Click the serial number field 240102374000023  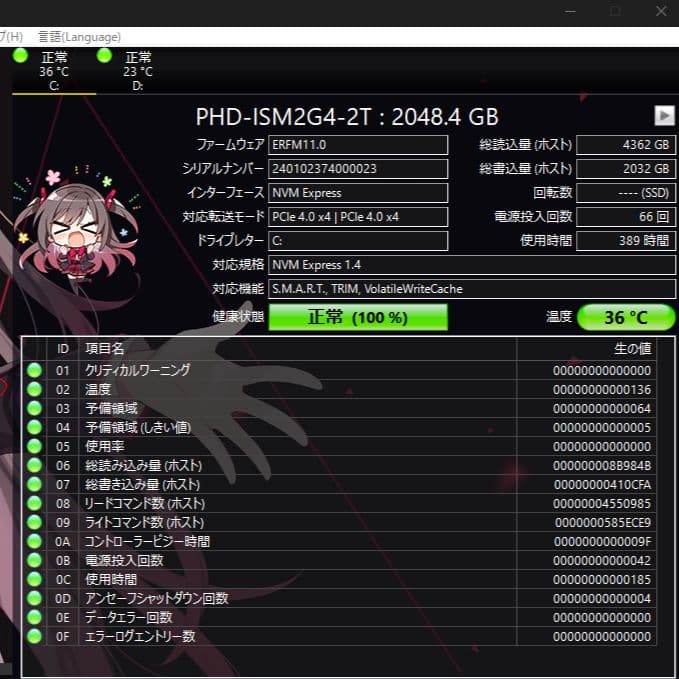[x=358, y=169]
